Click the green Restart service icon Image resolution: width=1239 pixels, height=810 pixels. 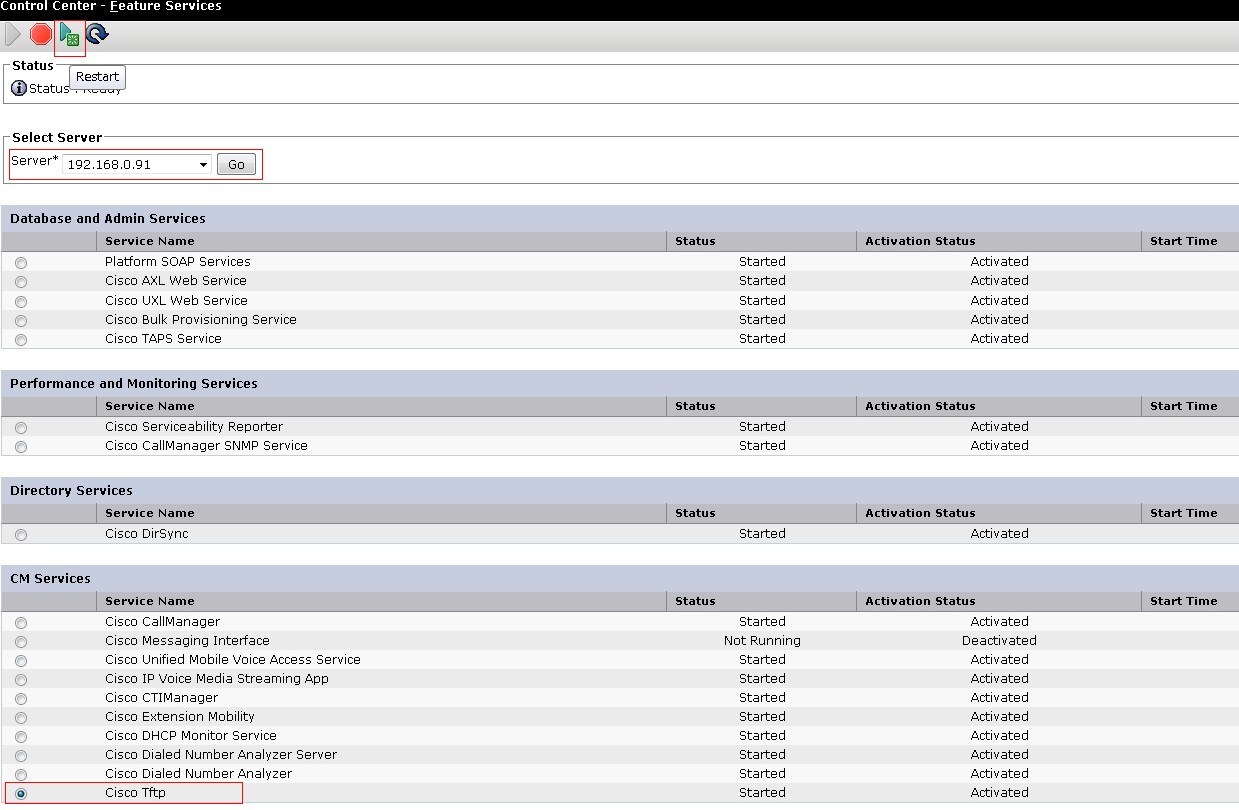pos(70,36)
